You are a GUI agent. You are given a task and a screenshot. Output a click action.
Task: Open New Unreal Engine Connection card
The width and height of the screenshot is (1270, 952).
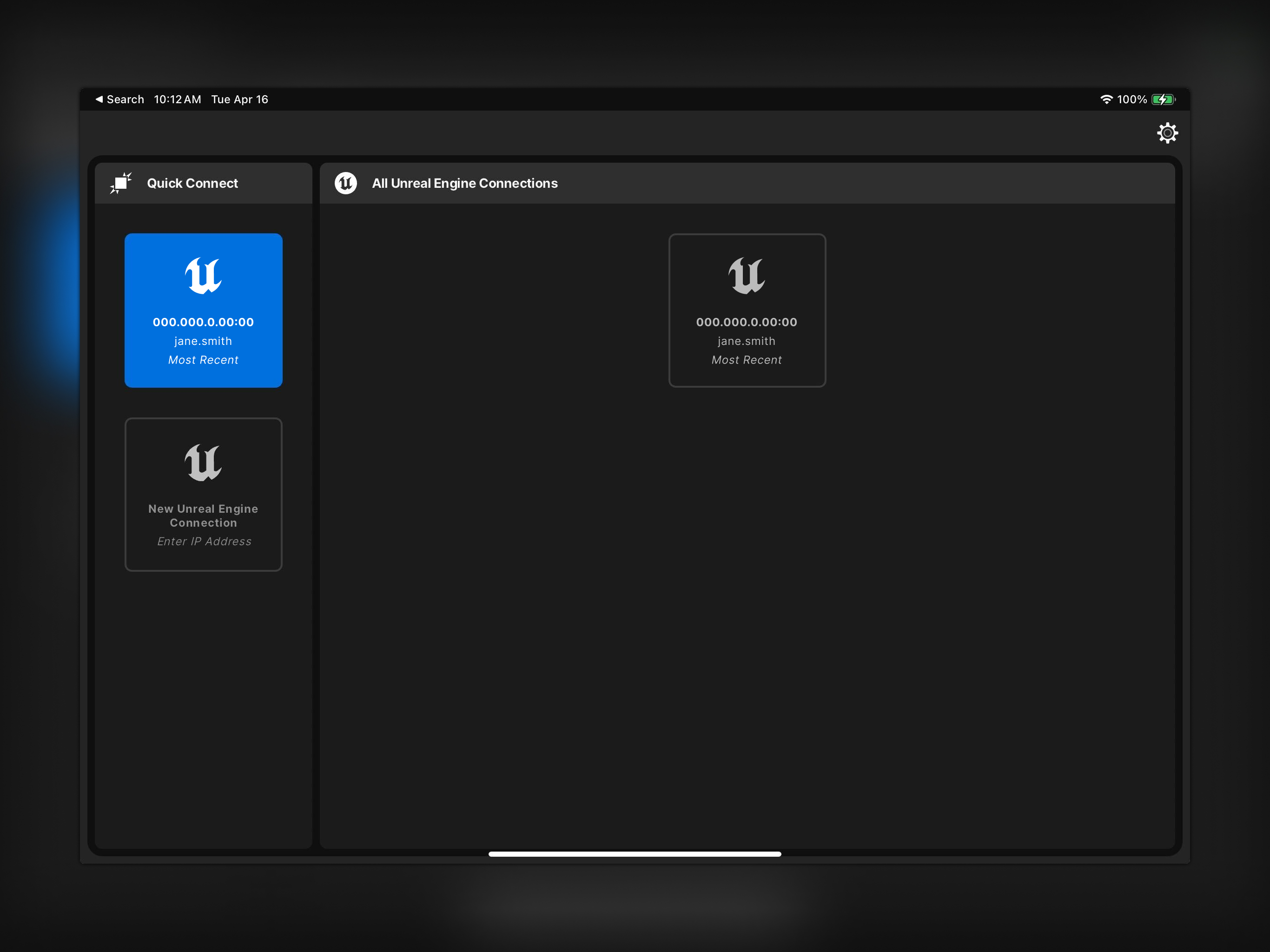203,495
